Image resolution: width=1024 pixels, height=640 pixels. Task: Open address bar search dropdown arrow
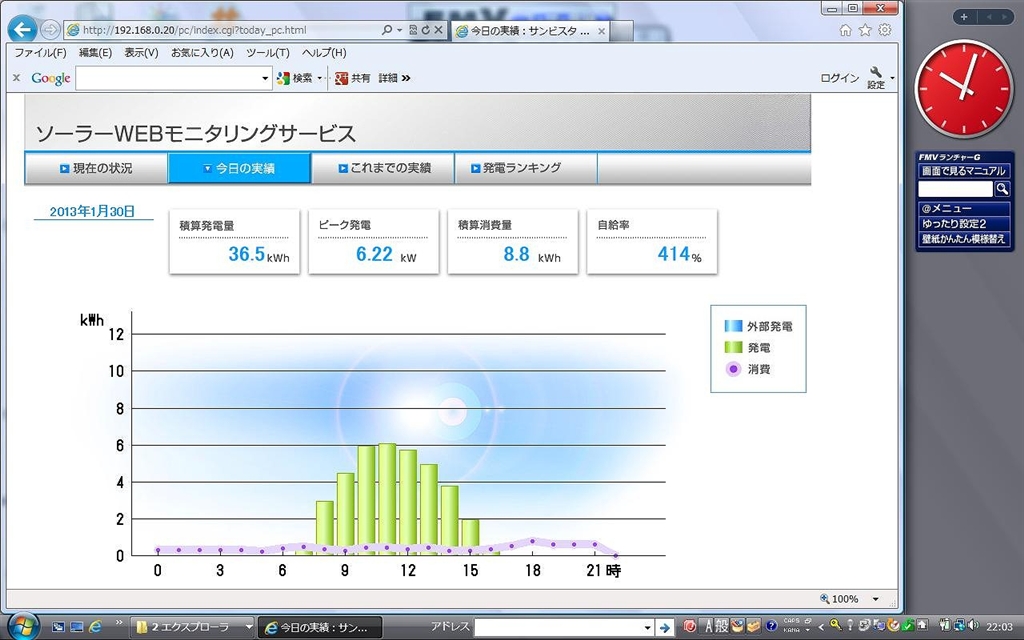coord(399,30)
